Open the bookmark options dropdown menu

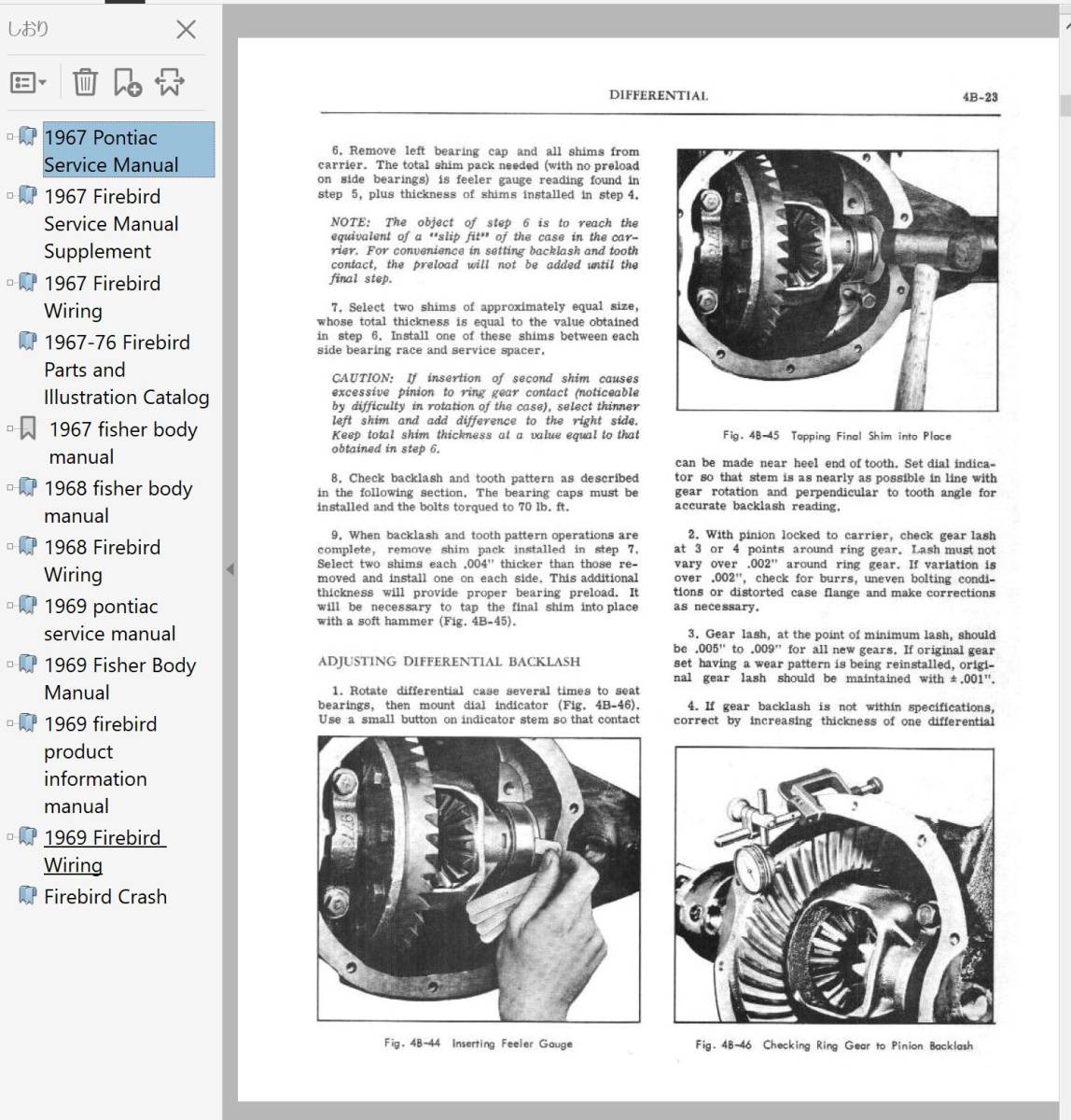pyautogui.click(x=28, y=83)
